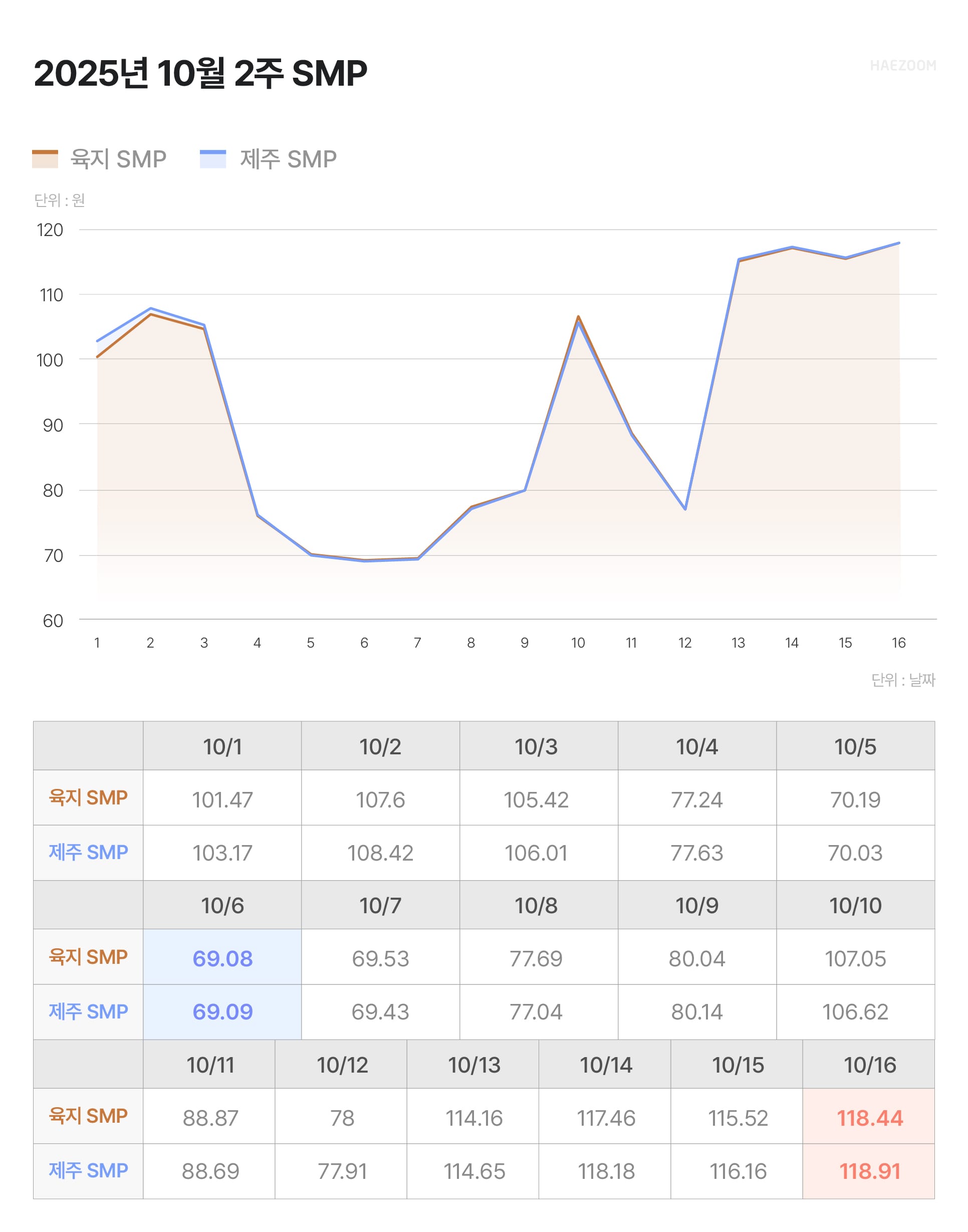This screenshot has height=1232, width=968.
Task: Toggle the 육지 SMP legend label
Action: coord(118,159)
